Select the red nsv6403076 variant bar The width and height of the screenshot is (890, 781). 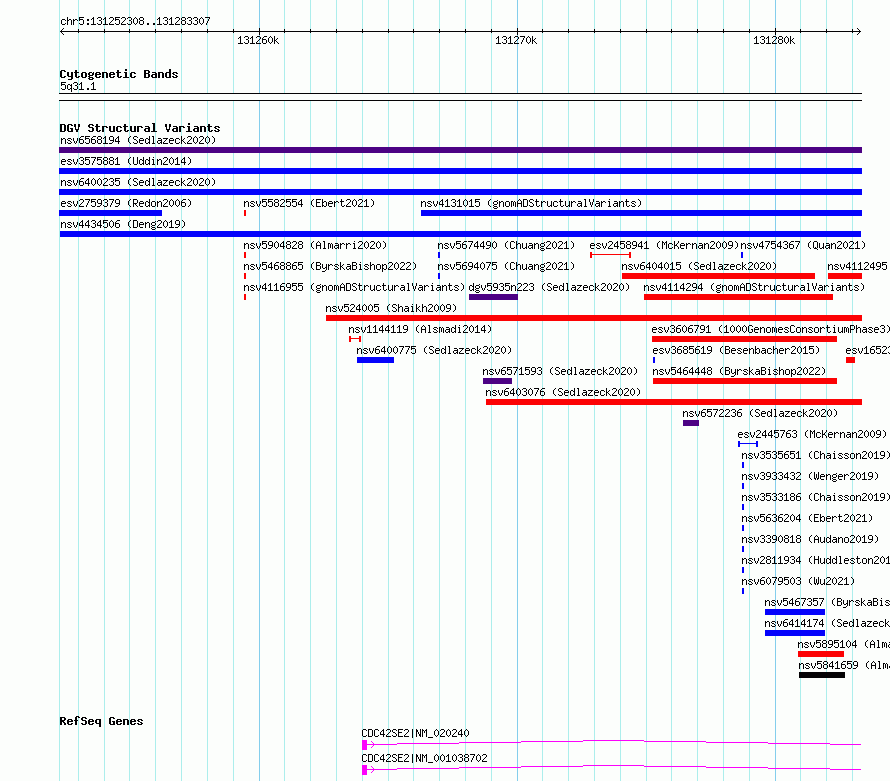[x=674, y=402]
